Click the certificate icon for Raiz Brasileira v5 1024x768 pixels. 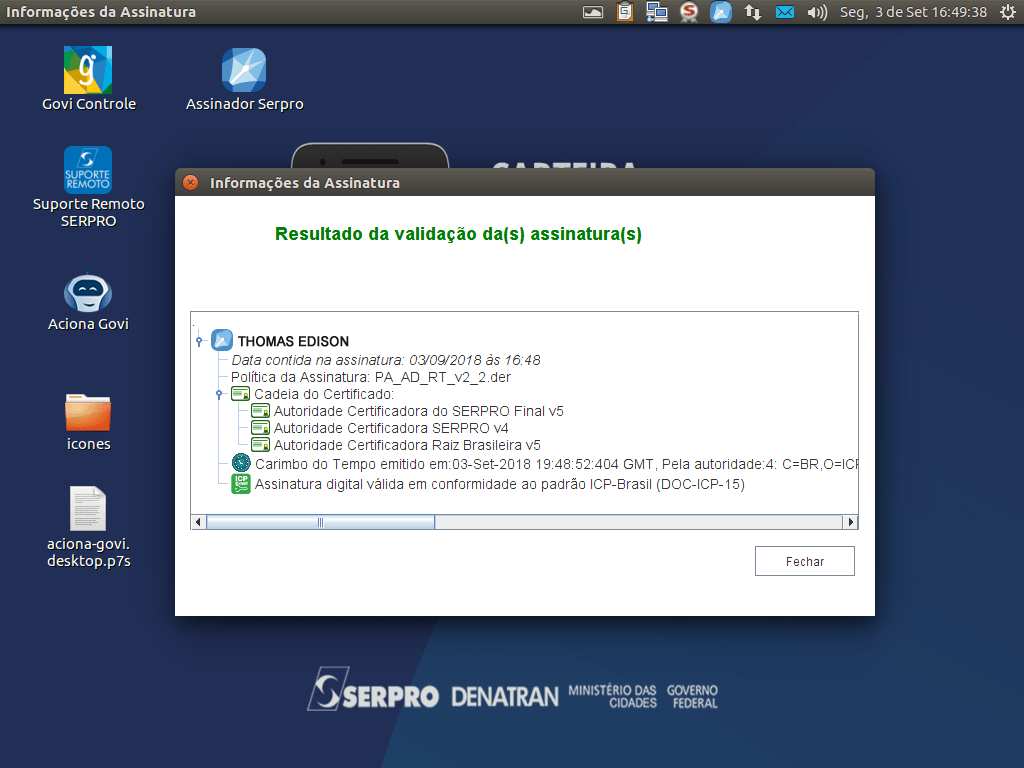261,445
